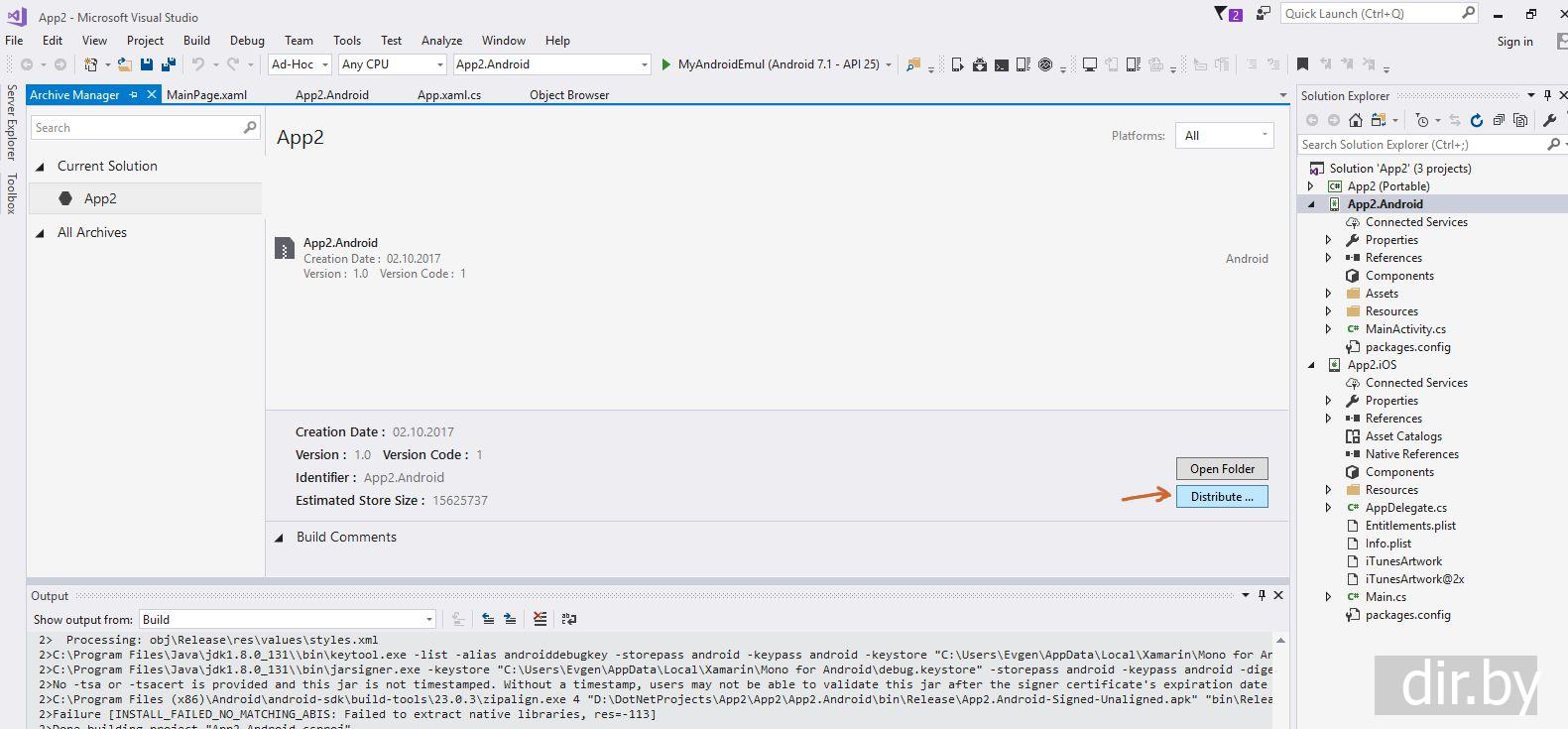Expand the Build Comments section
This screenshot has width=1568, height=729.
click(279, 538)
